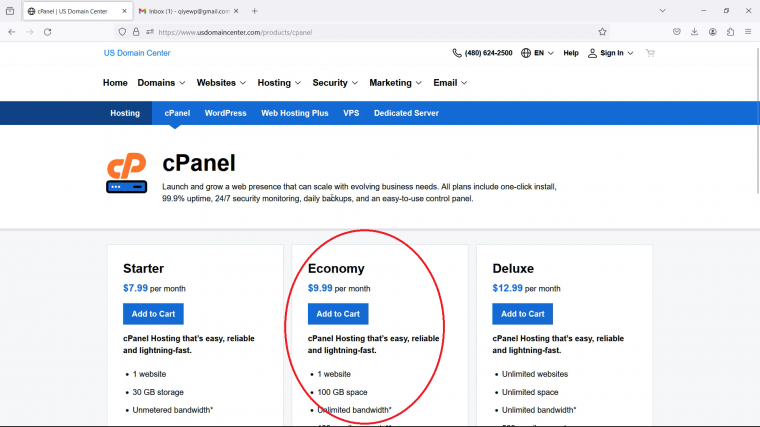Expand the Hosting main menu dropdown
Screen dimensions: 760x427
point(279,83)
